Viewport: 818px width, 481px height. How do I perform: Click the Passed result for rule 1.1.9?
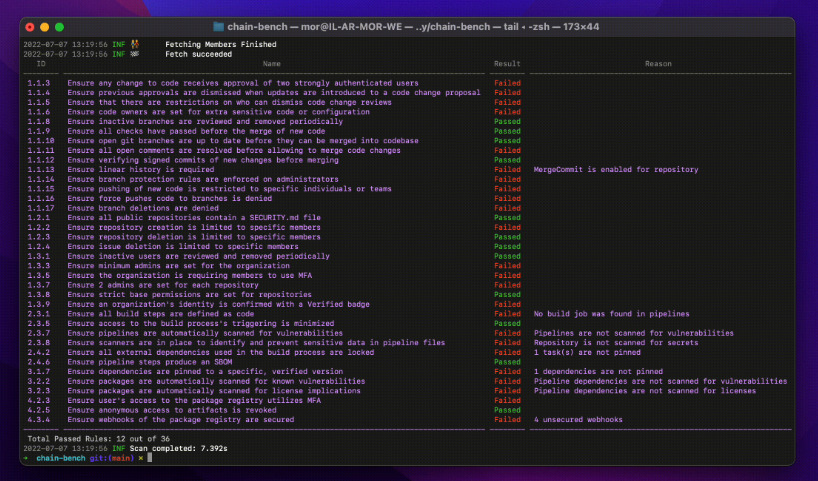pos(507,131)
